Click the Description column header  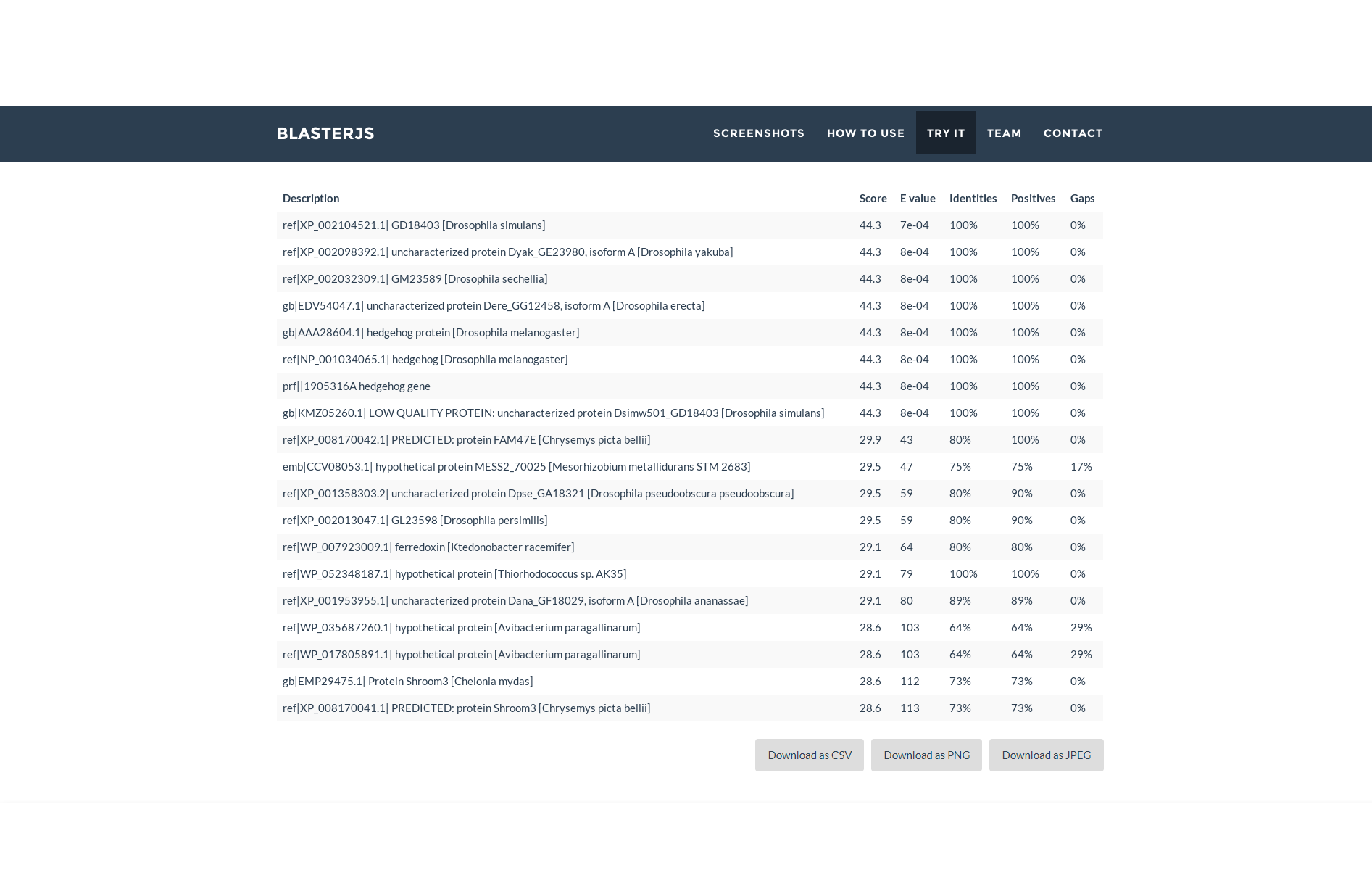click(x=311, y=199)
